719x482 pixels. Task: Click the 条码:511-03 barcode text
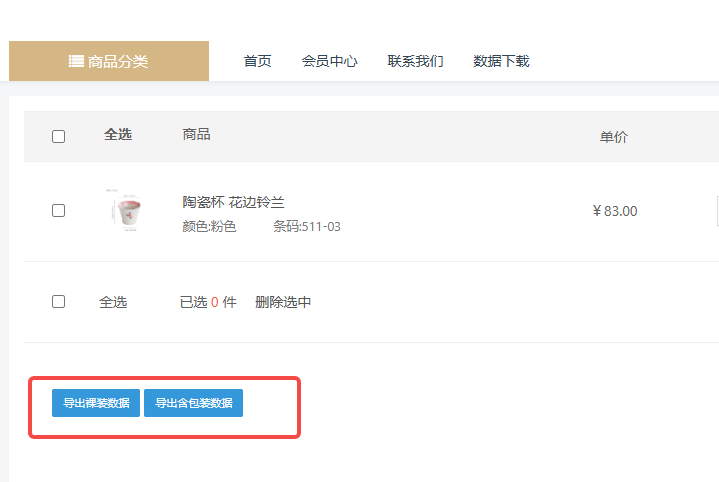coord(306,226)
